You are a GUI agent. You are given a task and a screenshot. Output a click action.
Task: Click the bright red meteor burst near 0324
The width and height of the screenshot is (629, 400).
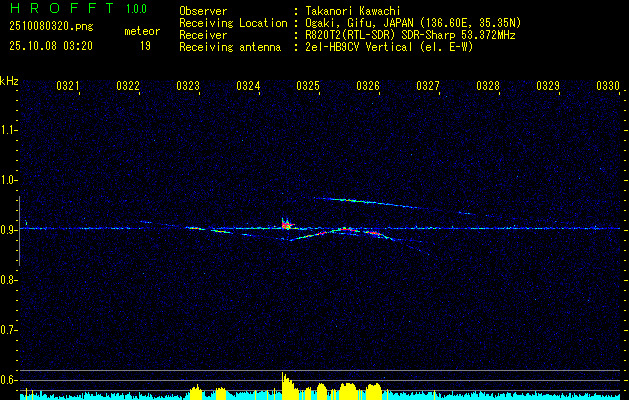click(287, 225)
